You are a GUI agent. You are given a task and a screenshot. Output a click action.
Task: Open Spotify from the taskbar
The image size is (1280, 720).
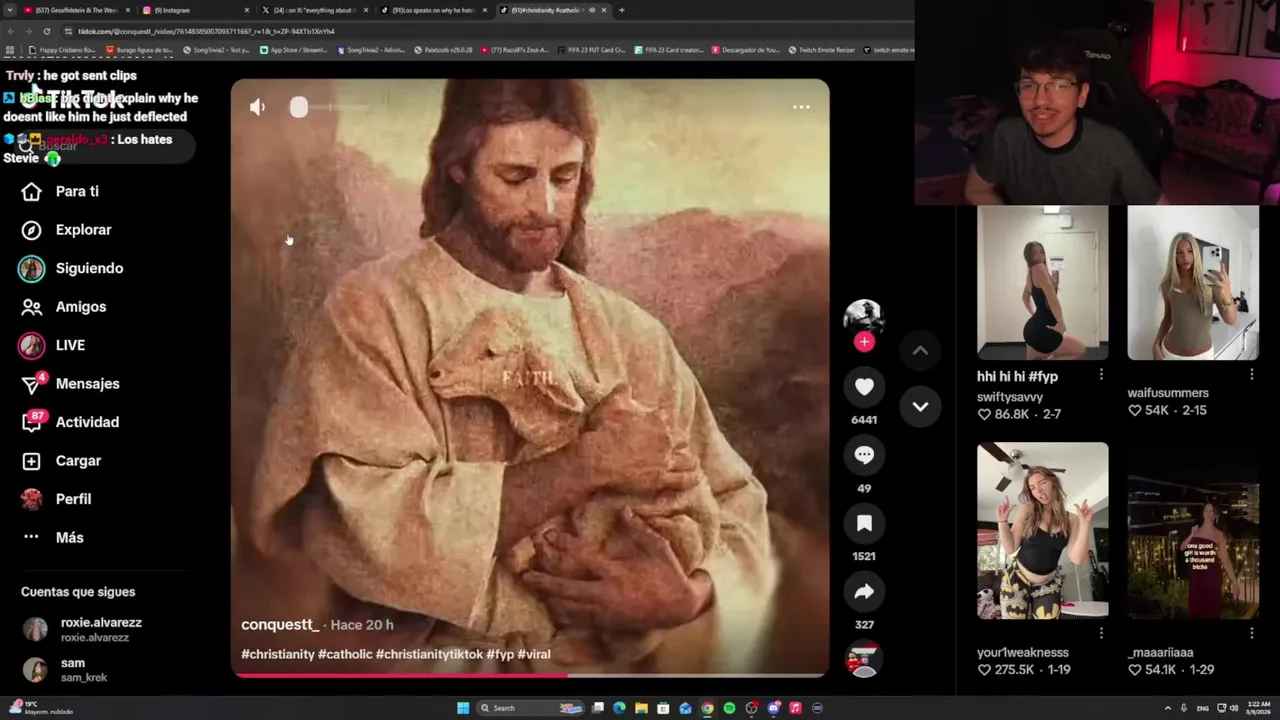pos(729,708)
